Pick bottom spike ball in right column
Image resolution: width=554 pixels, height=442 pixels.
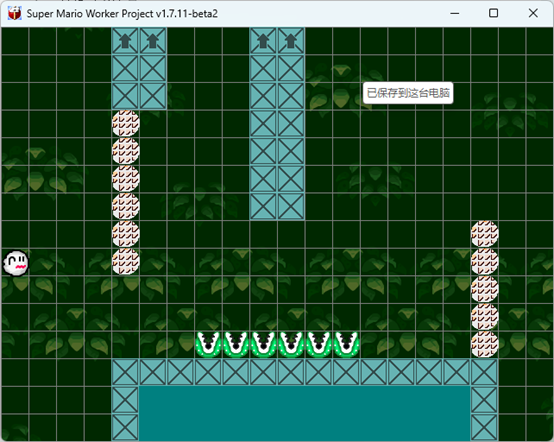[x=485, y=344]
